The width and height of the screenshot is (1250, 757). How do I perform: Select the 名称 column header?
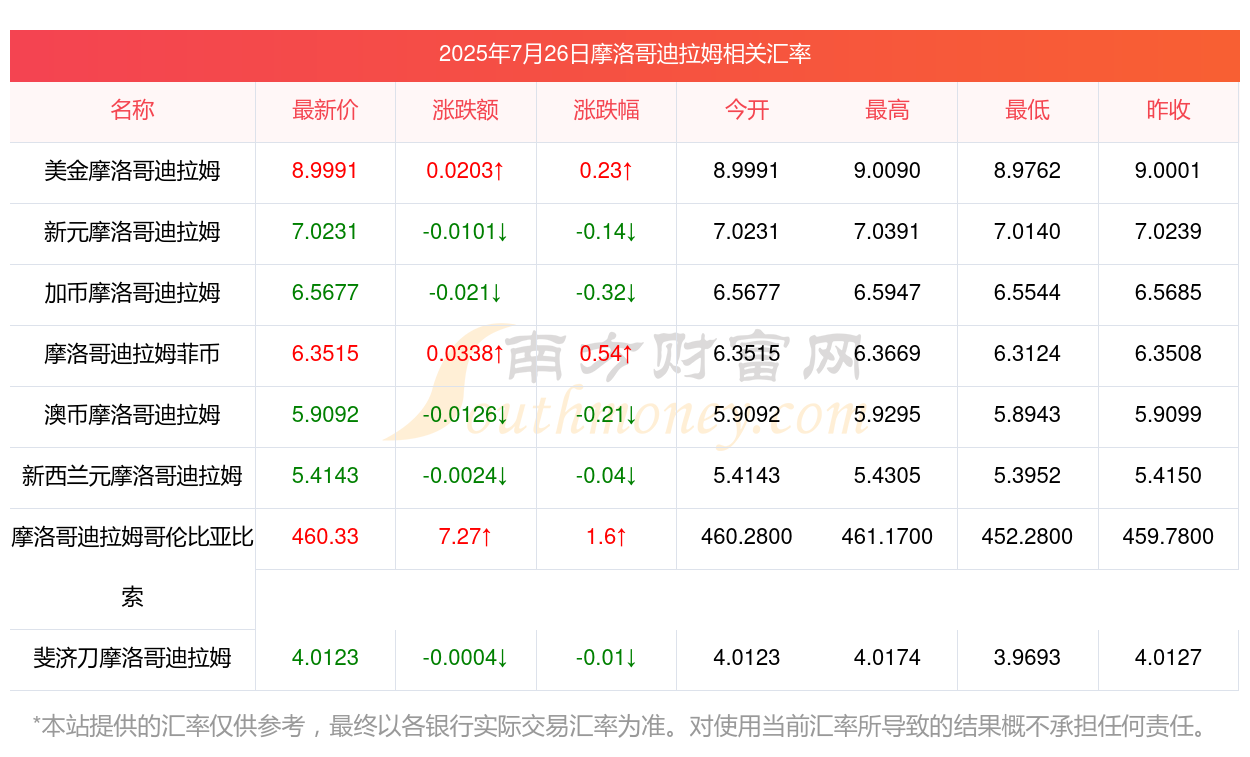tap(132, 110)
